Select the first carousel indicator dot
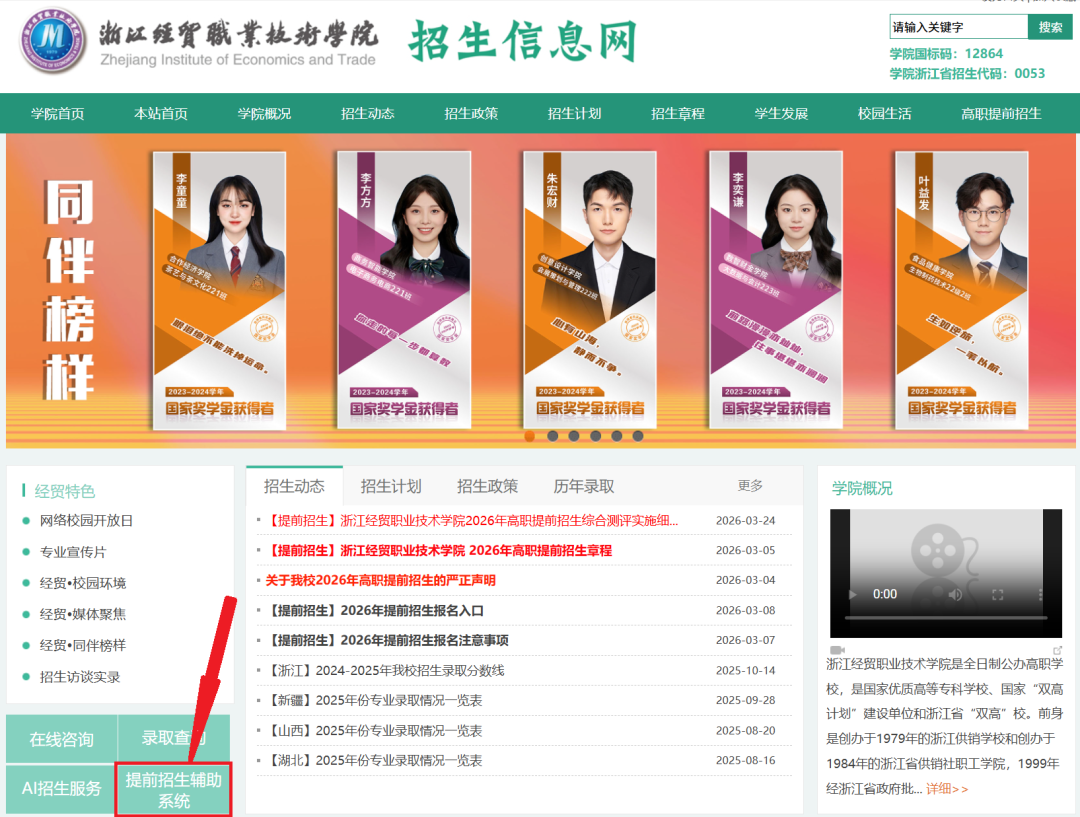The width and height of the screenshot is (1080, 817). point(530,436)
